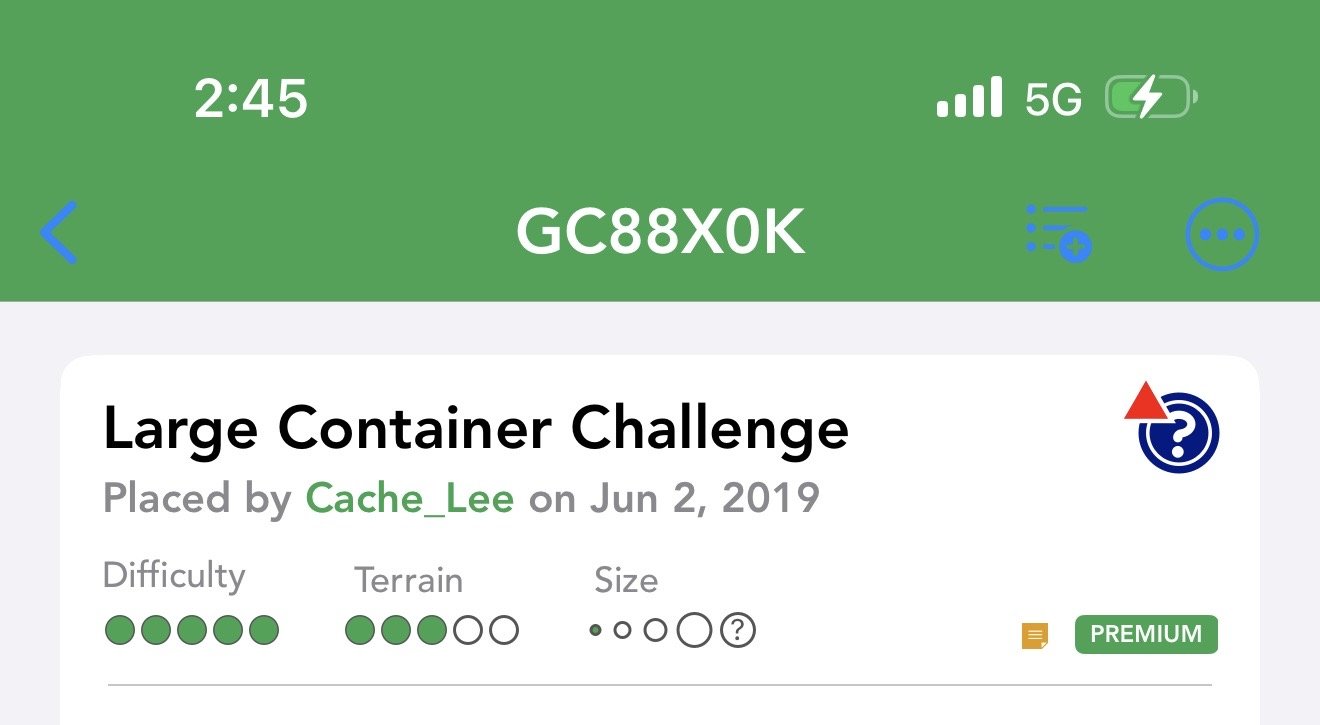Tap the PREMIUM badge
The width and height of the screenshot is (1320, 725).
pos(1146,634)
